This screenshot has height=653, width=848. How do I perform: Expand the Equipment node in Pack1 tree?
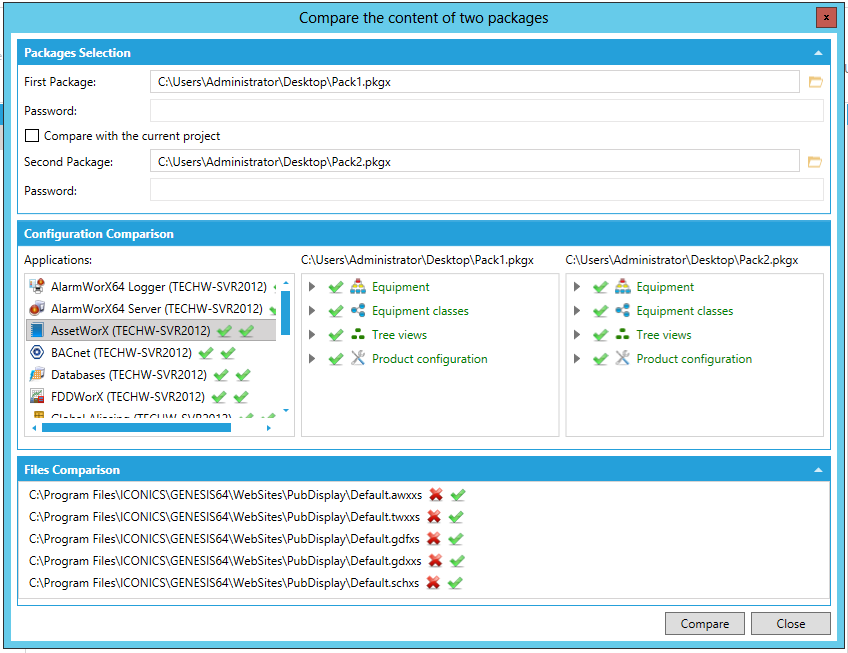(x=312, y=287)
